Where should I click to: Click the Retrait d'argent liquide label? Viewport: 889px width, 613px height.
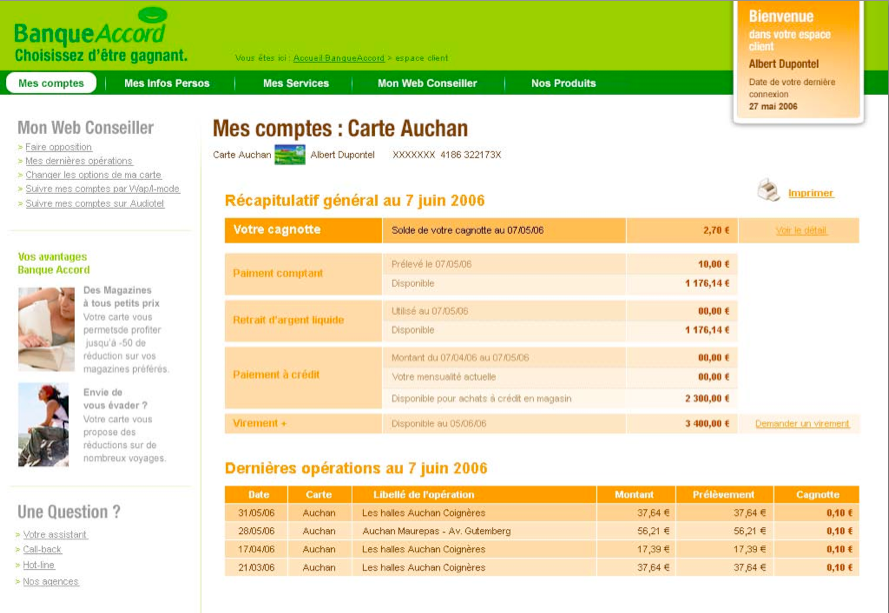tap(289, 320)
